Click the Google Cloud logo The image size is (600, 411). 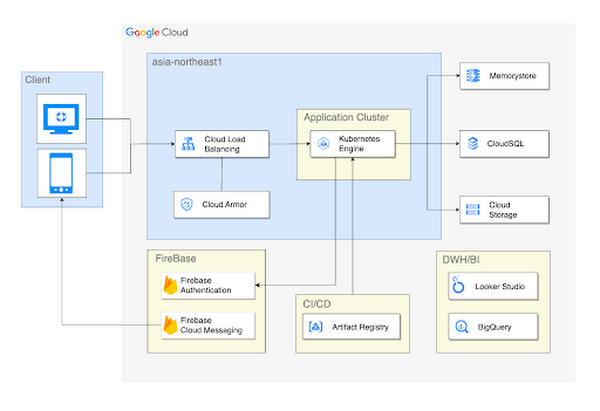coord(157,33)
